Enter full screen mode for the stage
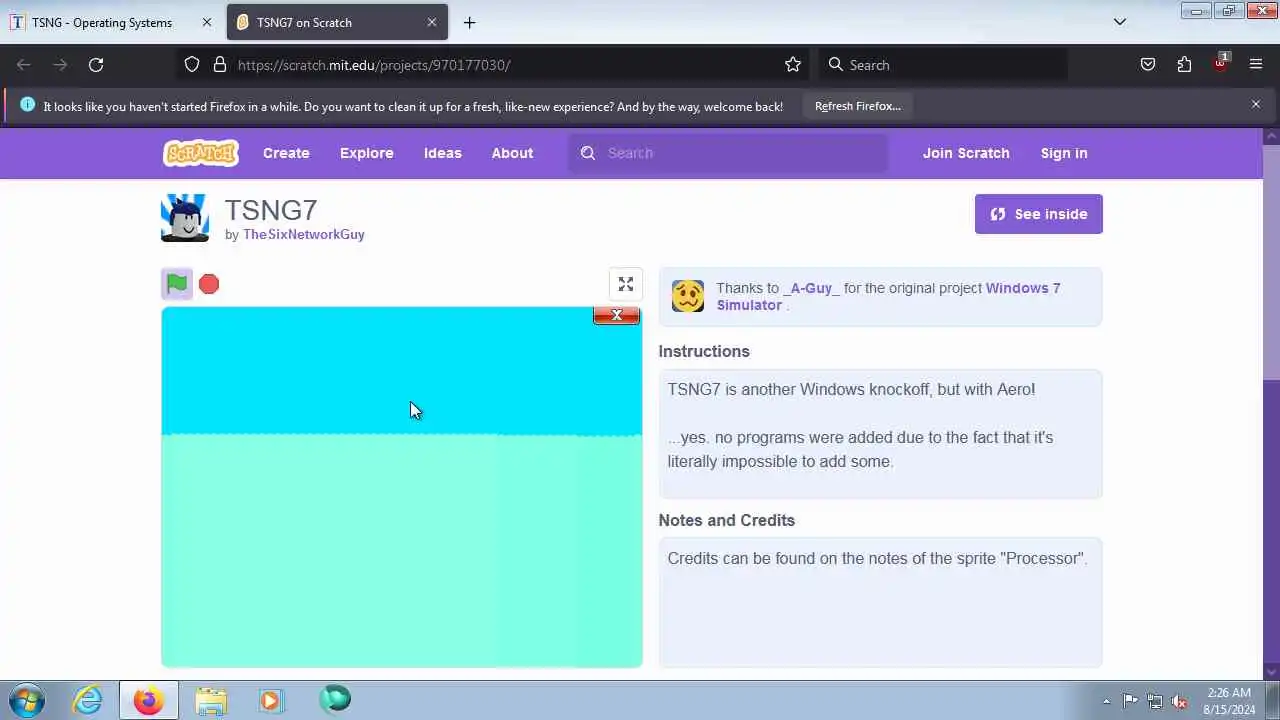Viewport: 1280px width, 720px height. tap(626, 285)
